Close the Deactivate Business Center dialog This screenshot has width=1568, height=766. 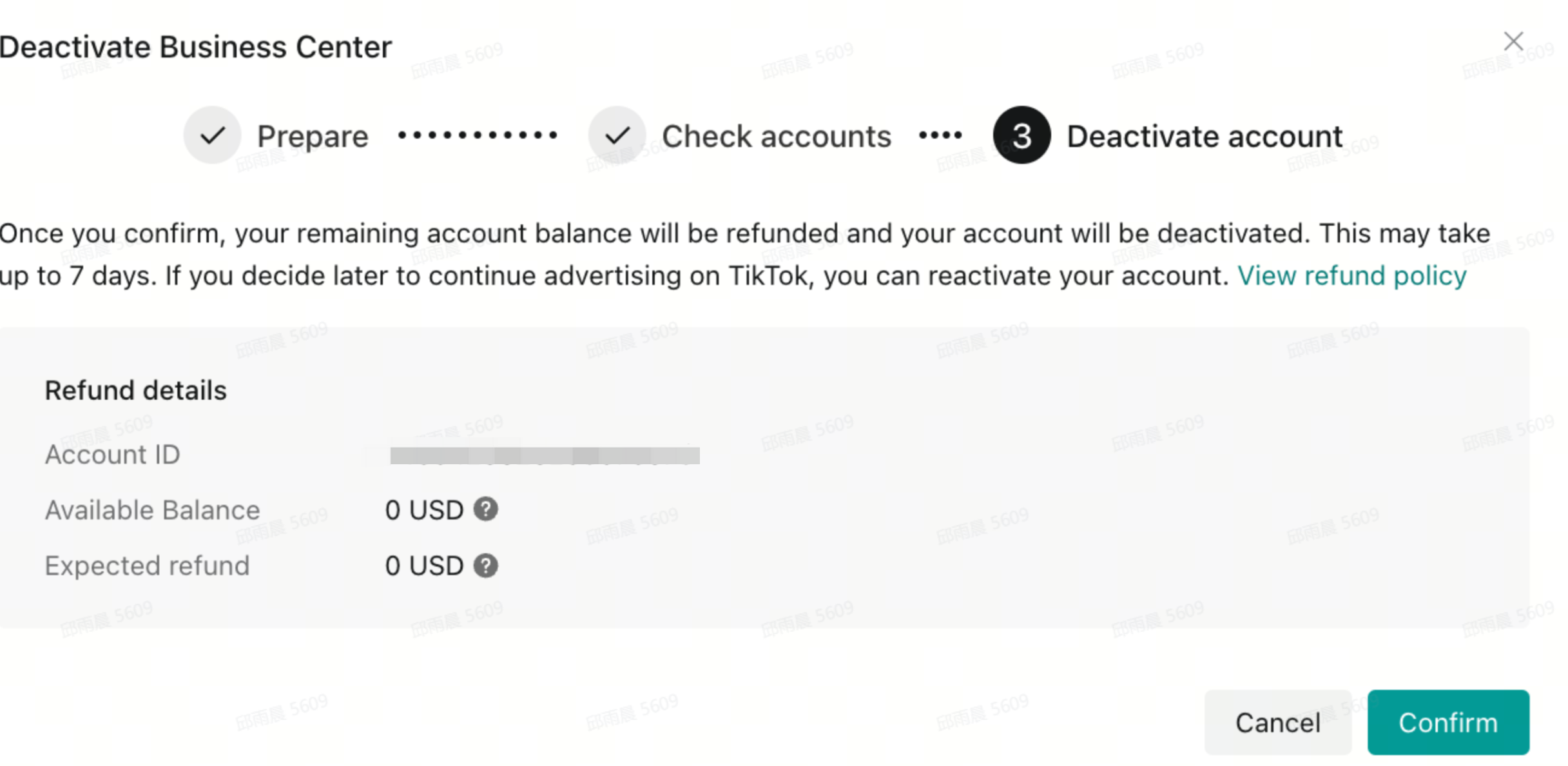(x=1513, y=41)
